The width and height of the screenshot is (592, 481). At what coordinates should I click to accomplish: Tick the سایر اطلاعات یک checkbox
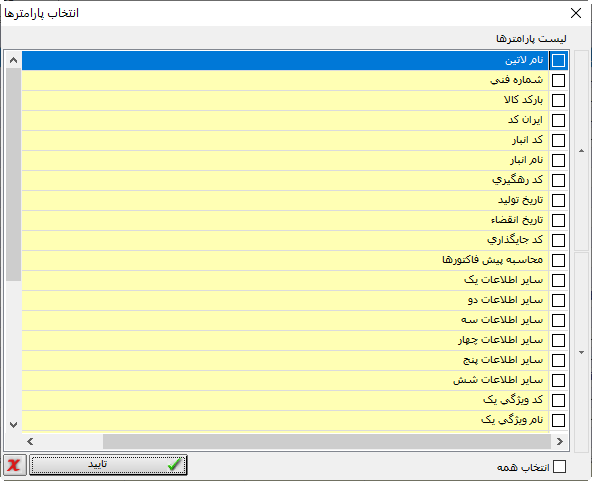(558, 281)
